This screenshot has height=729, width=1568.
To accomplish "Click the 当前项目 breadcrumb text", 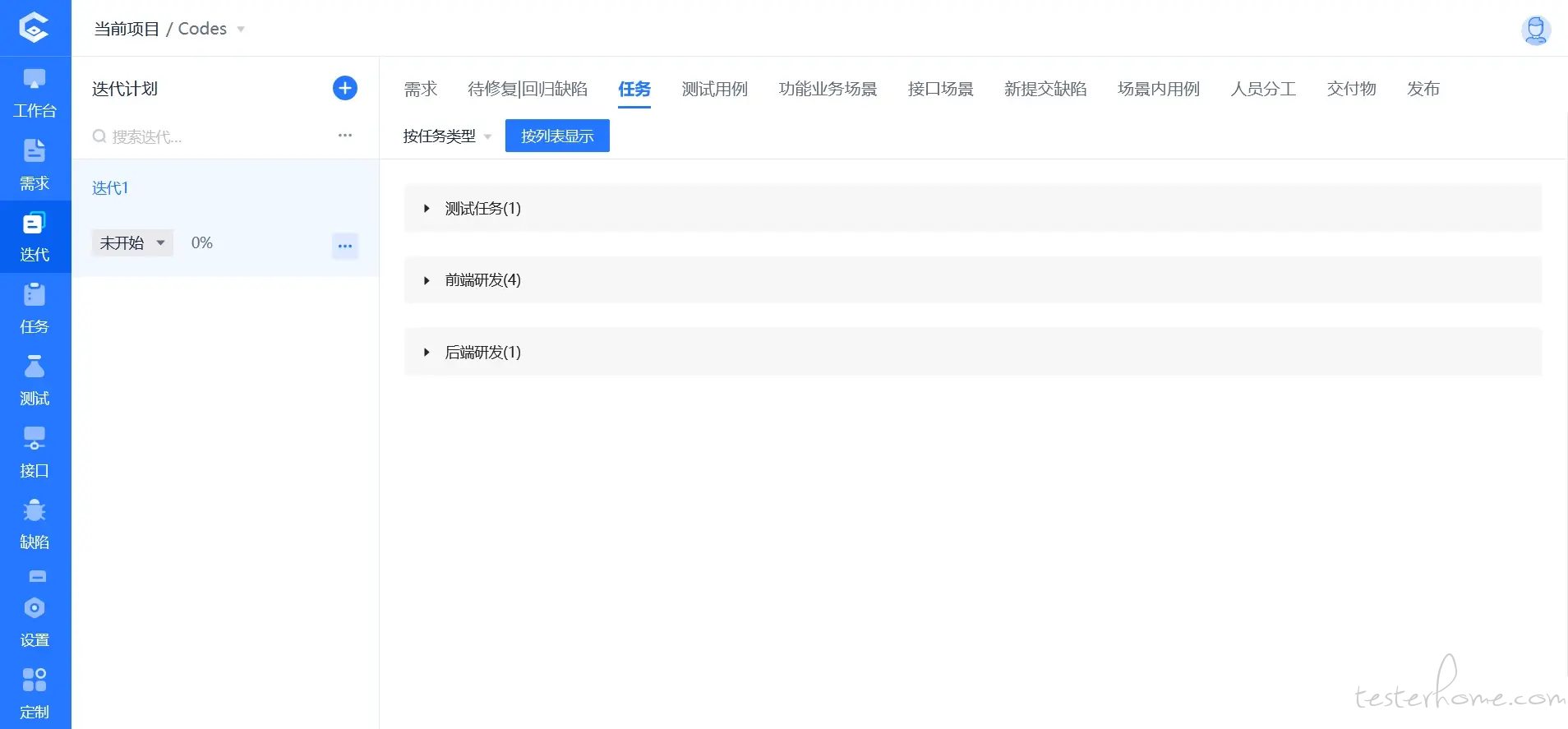I will 127,29.
